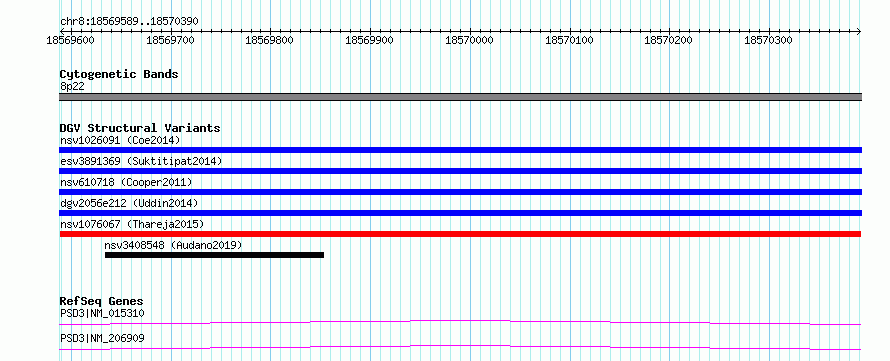Open variant nsv1026091 (Coe2014) label
Image resolution: width=890 pixels, height=361 pixels.
(120, 140)
